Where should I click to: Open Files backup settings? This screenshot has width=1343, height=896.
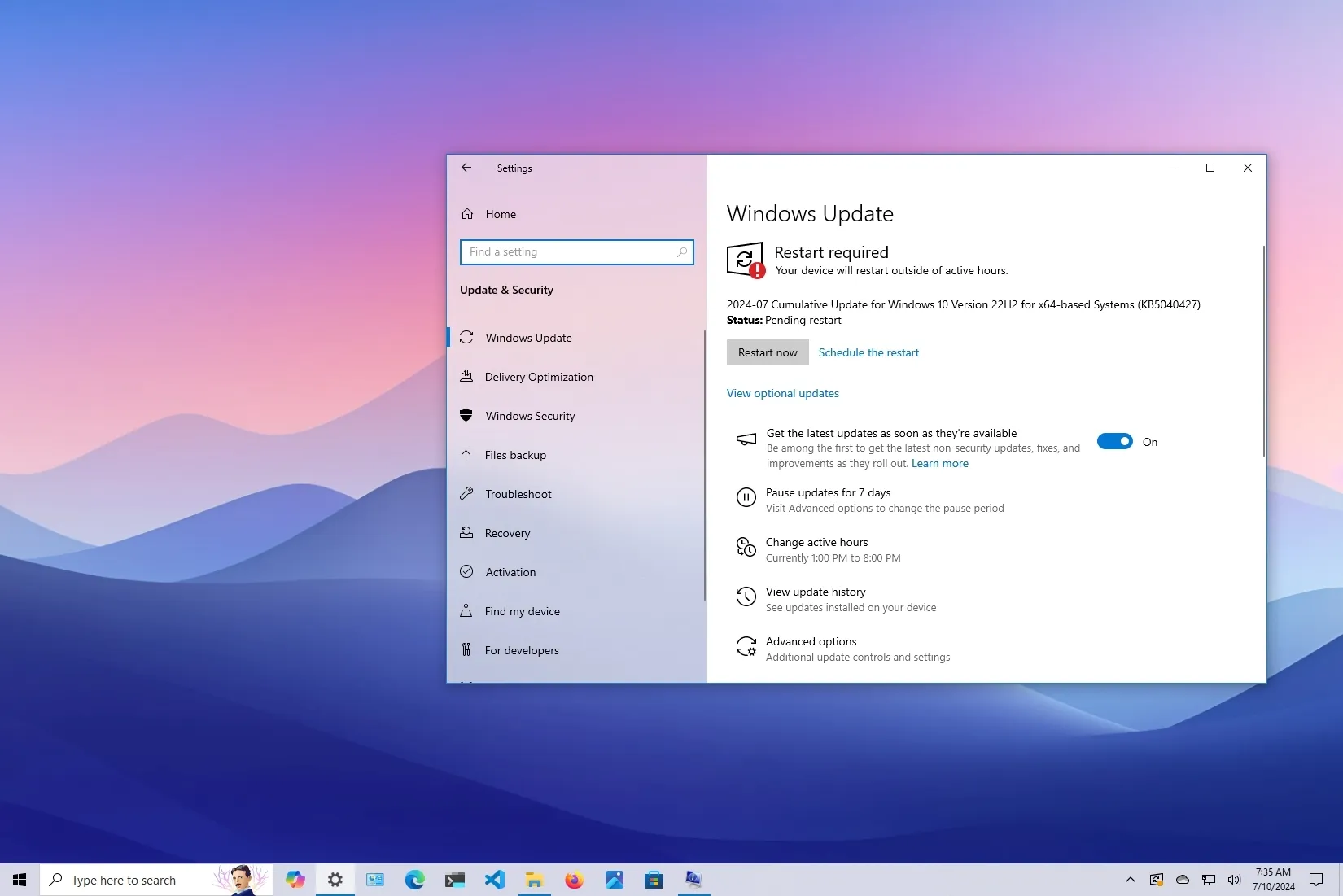pos(514,454)
